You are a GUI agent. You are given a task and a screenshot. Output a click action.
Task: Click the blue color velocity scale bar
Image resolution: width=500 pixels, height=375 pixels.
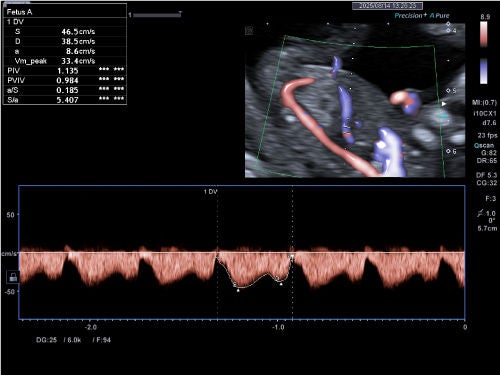(x=484, y=71)
